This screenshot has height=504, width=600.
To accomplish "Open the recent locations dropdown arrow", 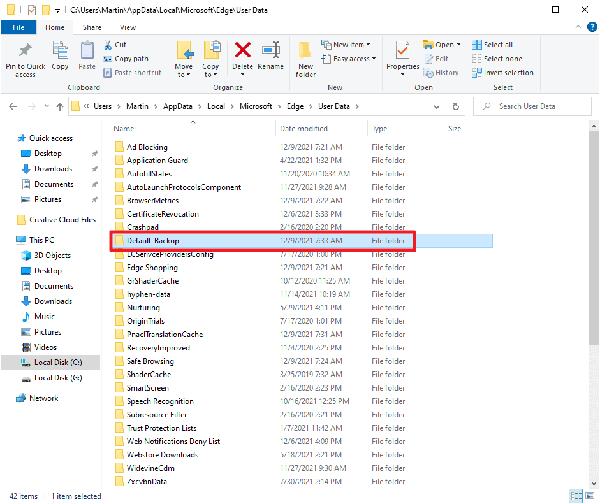I will pyautogui.click(x=47, y=106).
